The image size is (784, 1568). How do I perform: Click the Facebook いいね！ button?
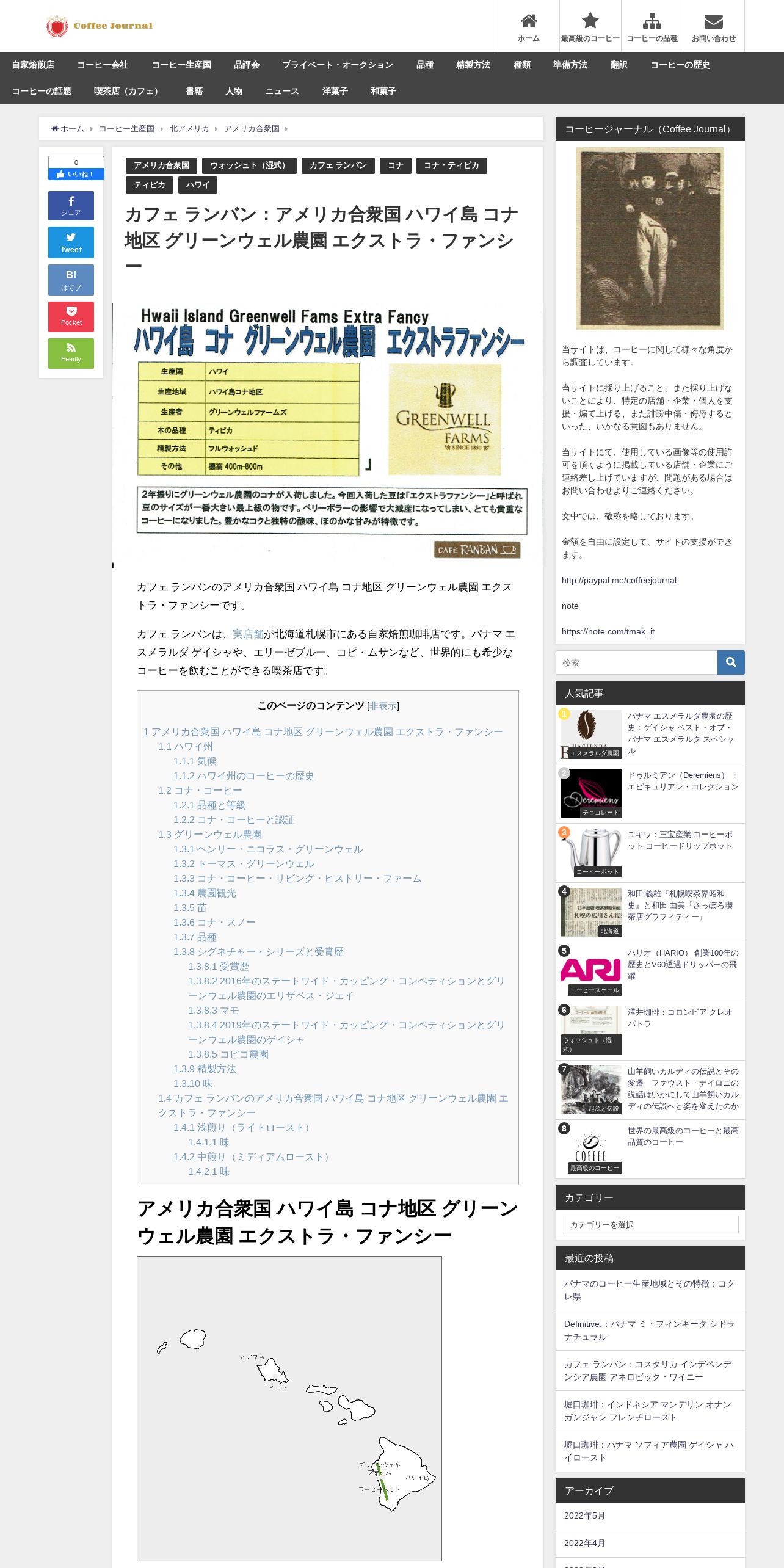pyautogui.click(x=76, y=174)
